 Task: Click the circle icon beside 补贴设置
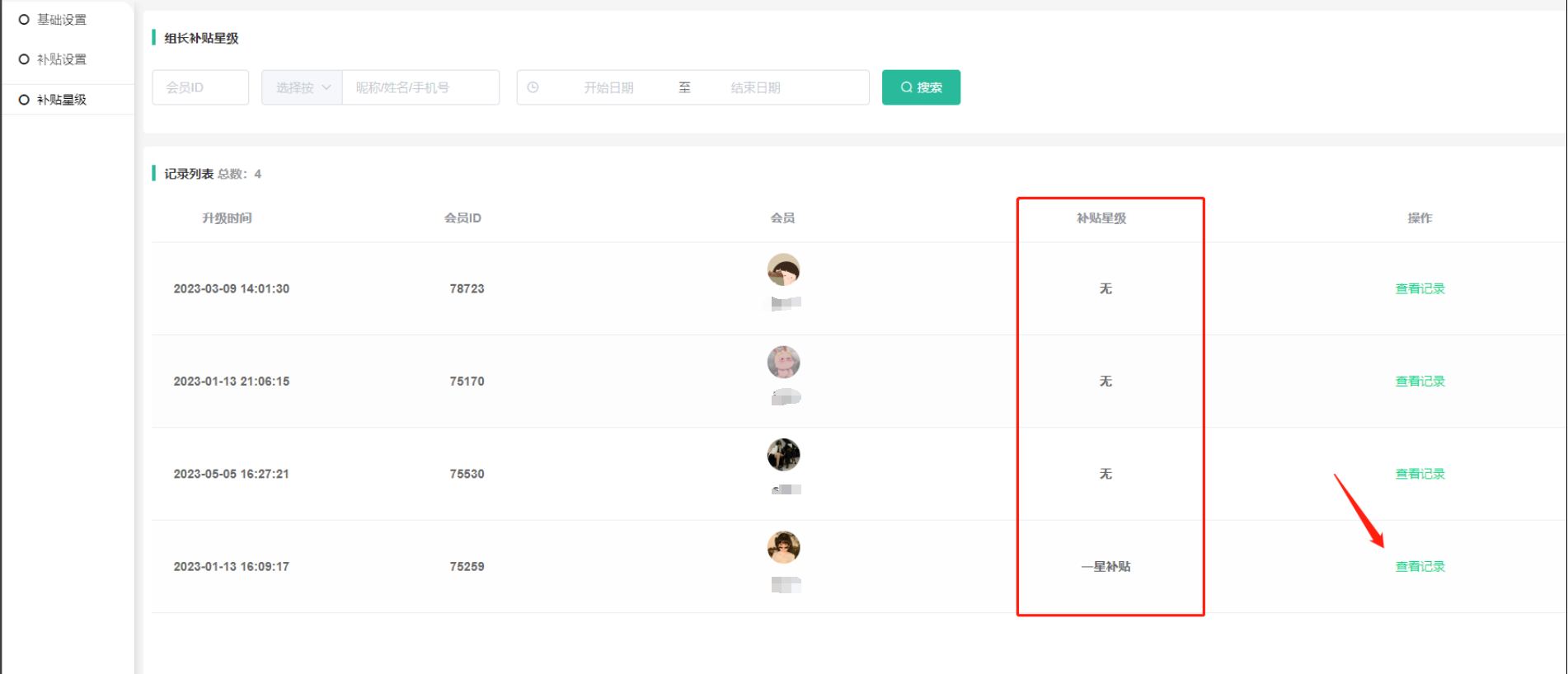(x=24, y=59)
